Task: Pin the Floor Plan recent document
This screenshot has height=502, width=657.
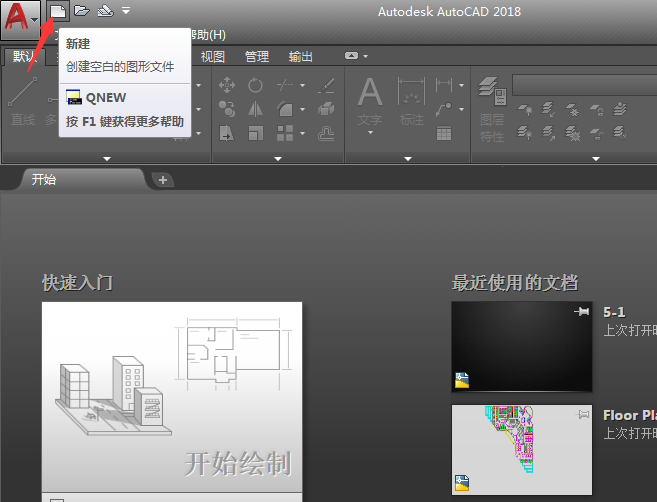Action: [582, 414]
